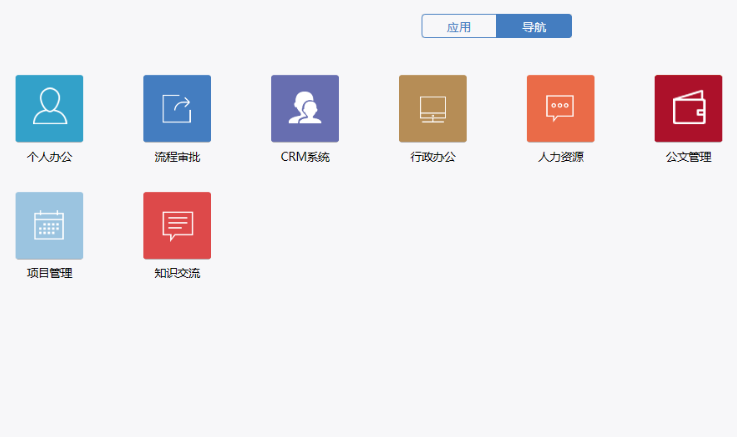Open the 知识交流 message icon tile
The image size is (737, 437).
[177, 225]
